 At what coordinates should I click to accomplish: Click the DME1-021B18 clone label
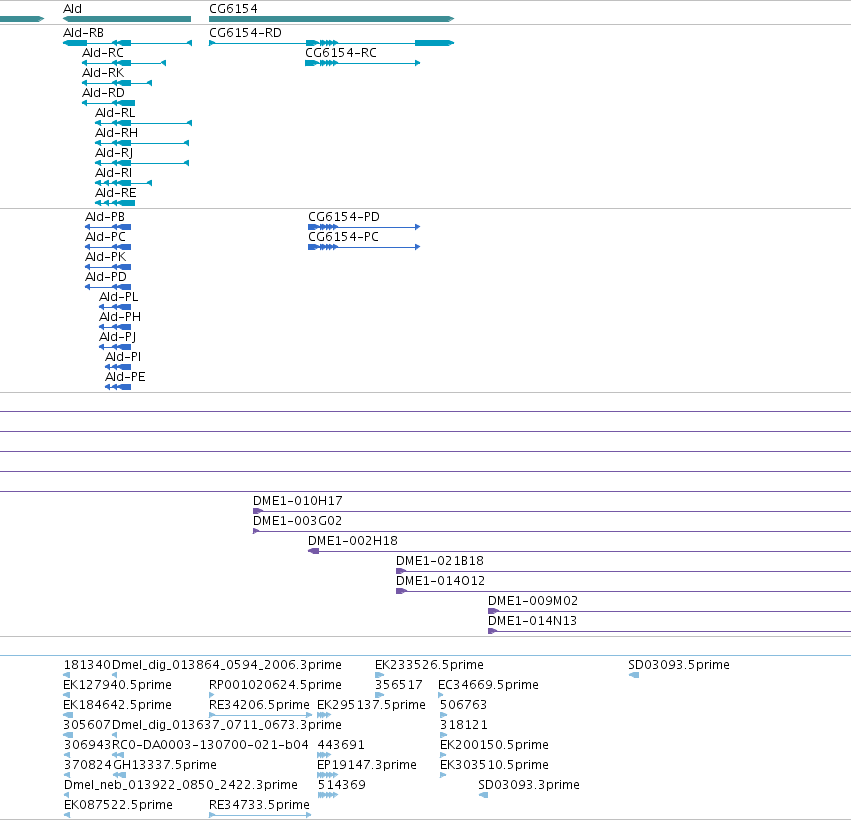[x=440, y=561]
